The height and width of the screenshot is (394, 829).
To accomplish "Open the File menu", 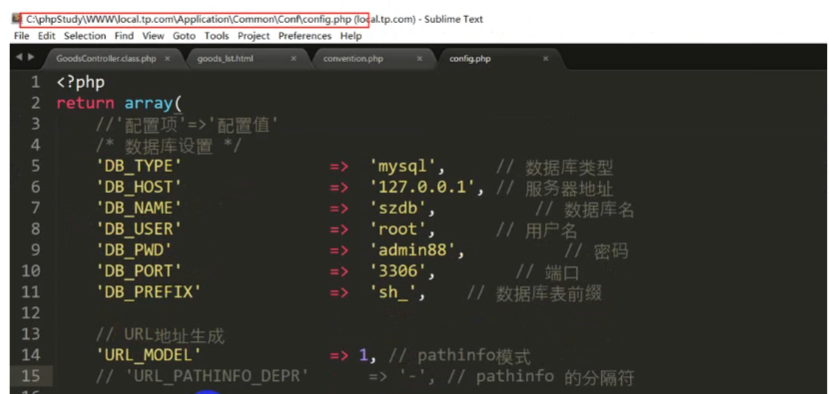I will pos(22,36).
